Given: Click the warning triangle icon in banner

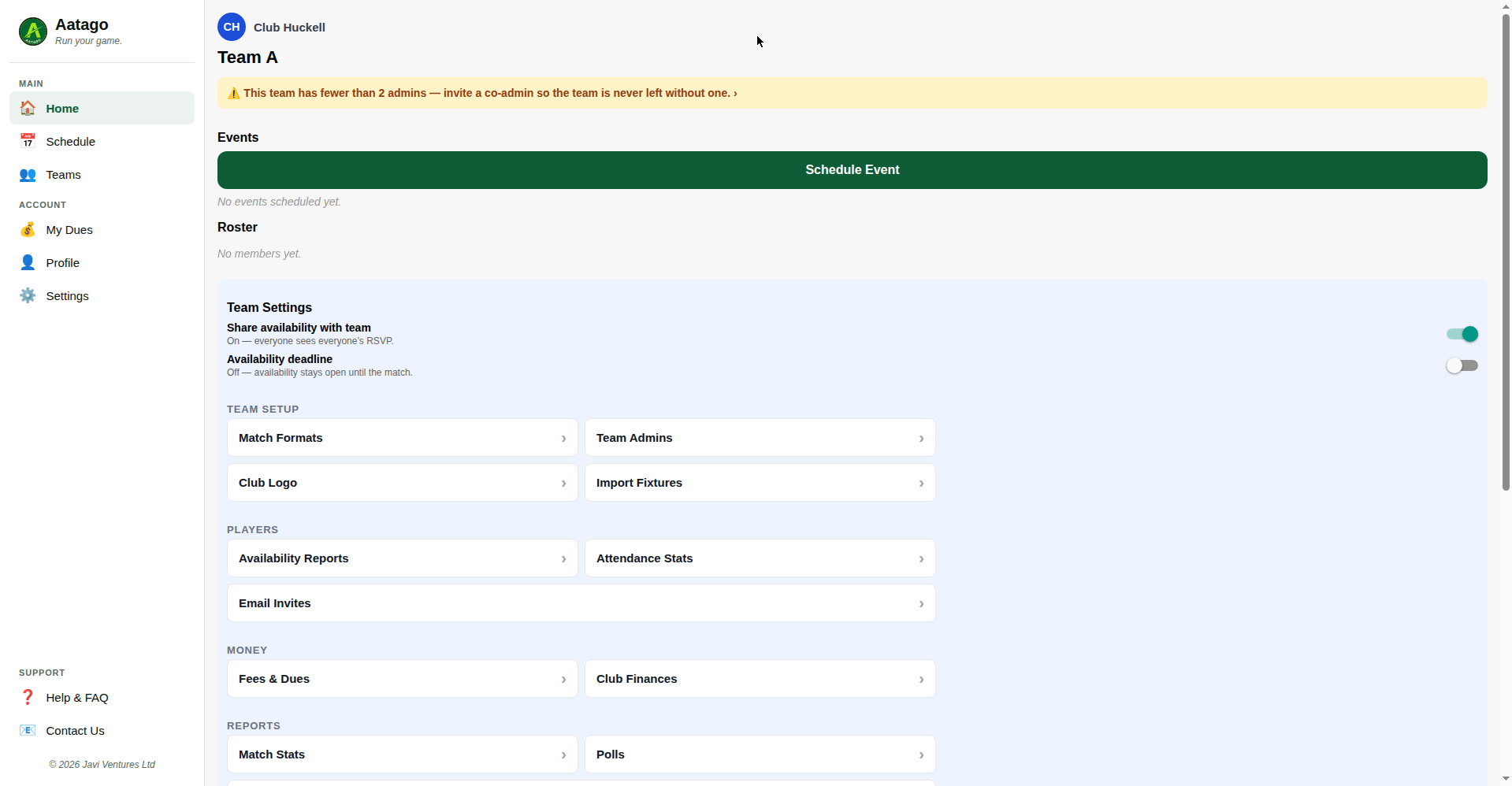Looking at the screenshot, I should coord(234,93).
